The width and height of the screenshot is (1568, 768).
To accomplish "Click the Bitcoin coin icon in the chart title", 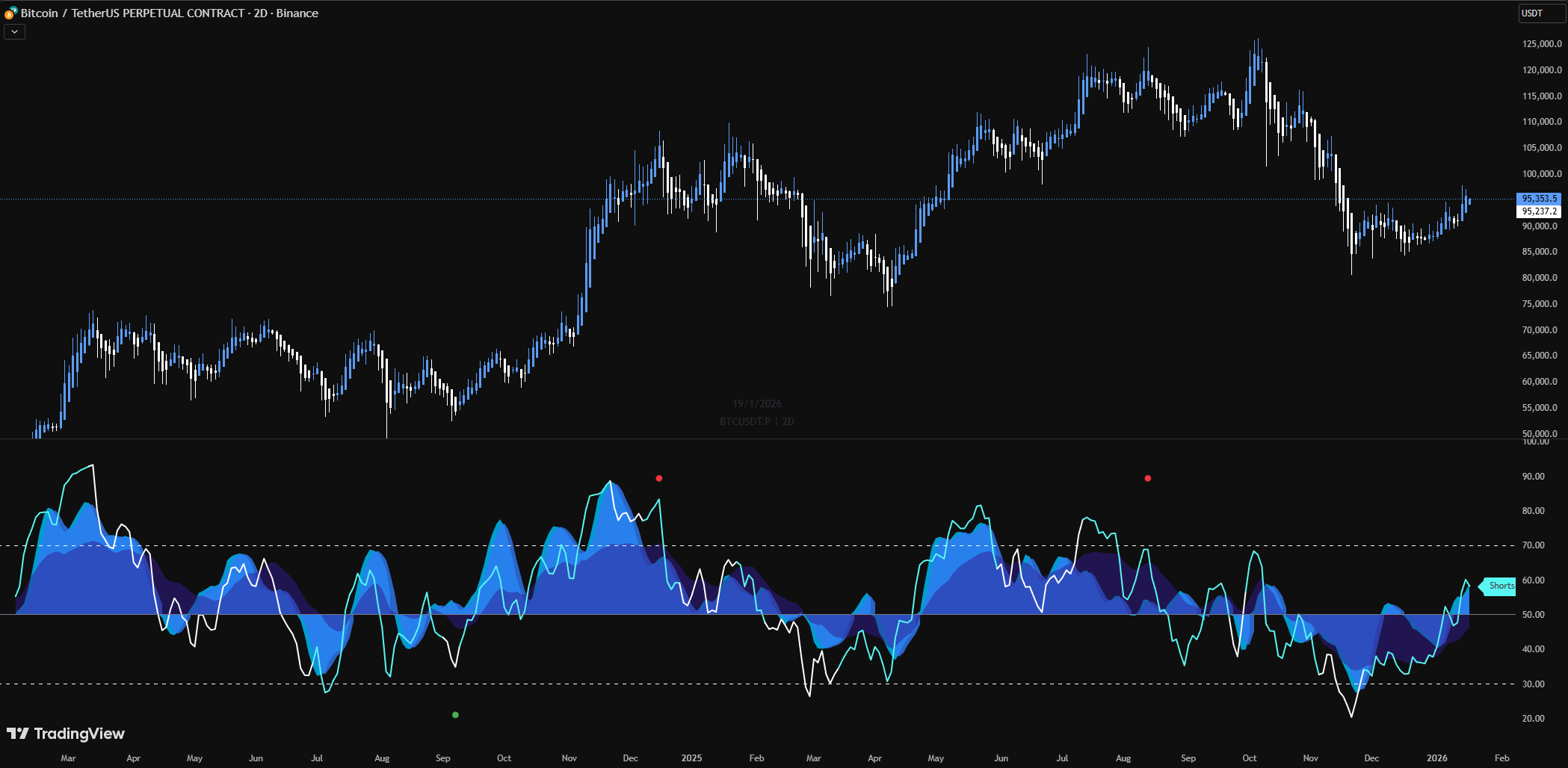I will [9, 15].
